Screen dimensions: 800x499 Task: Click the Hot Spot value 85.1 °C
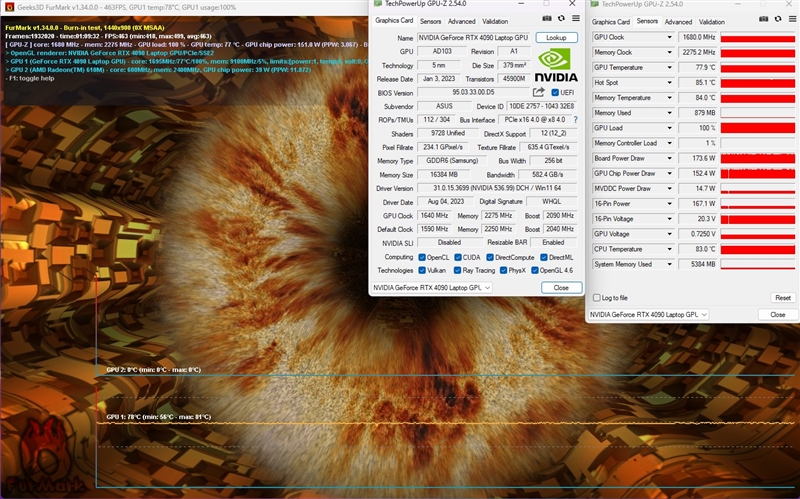click(x=699, y=83)
